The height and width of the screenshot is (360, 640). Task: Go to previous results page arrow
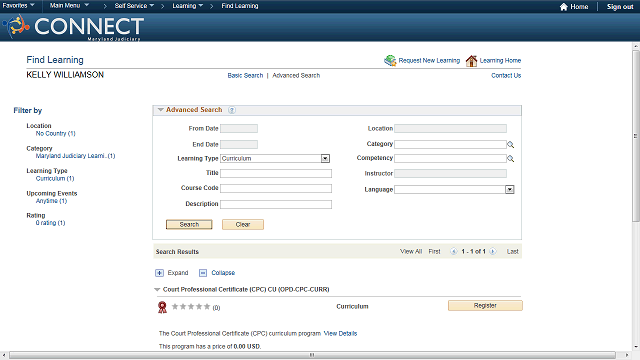pos(453,251)
